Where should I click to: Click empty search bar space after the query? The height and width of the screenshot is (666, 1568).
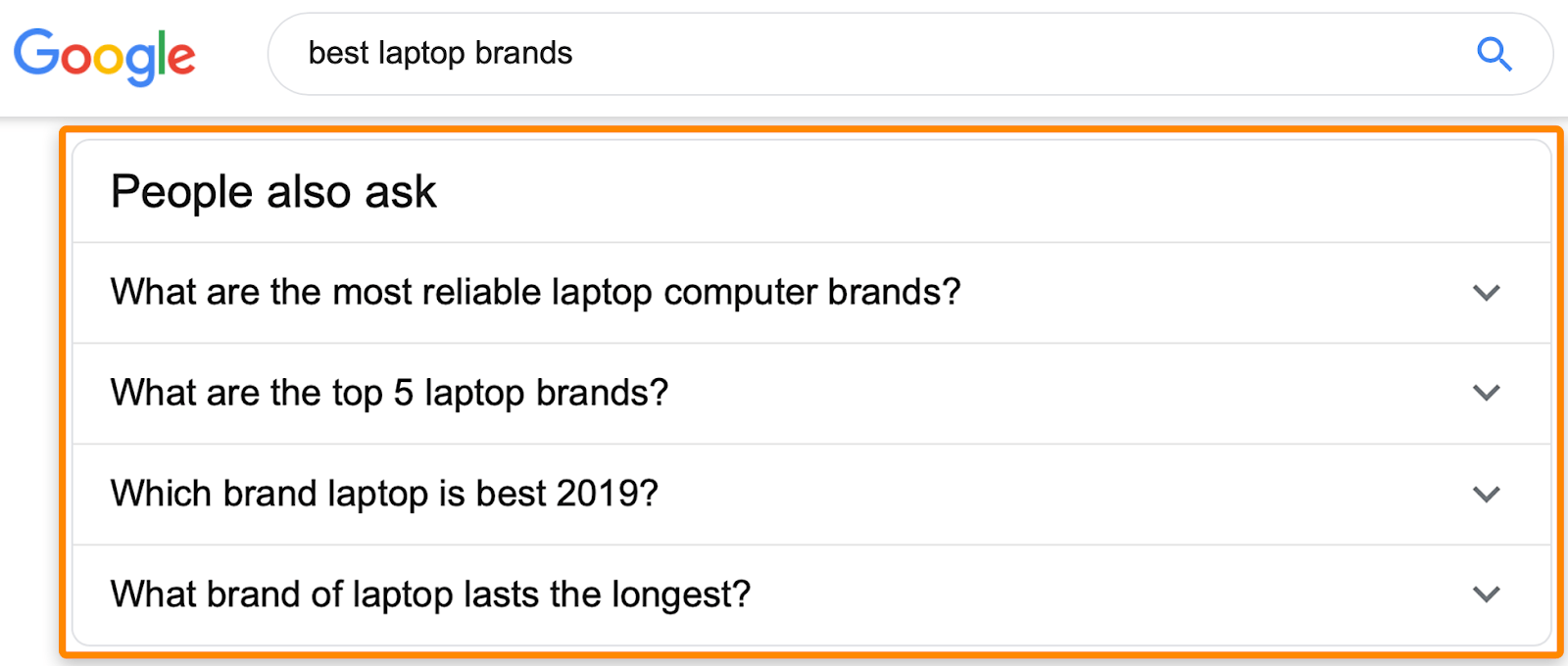[980, 54]
